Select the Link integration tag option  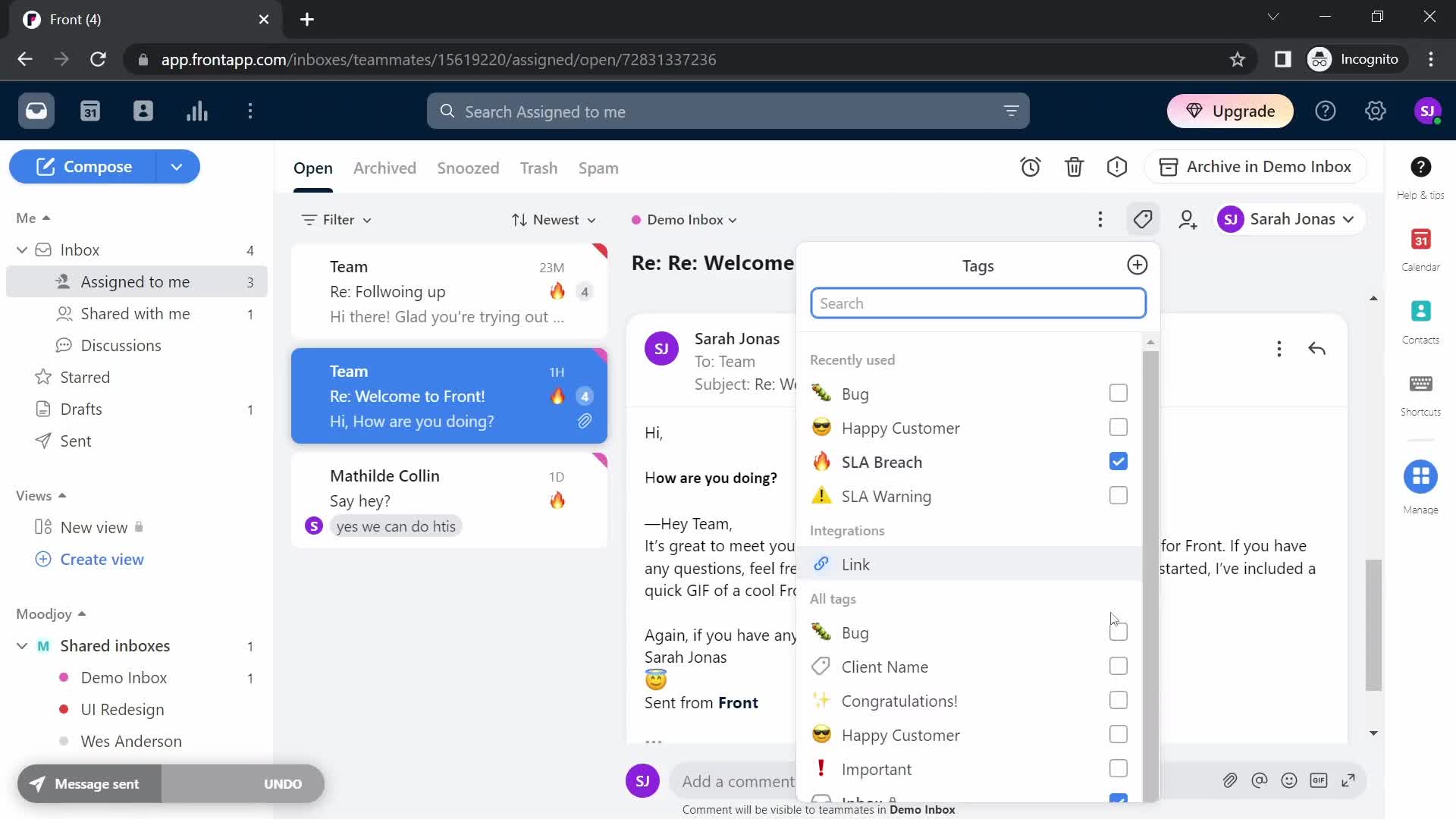[969, 564]
